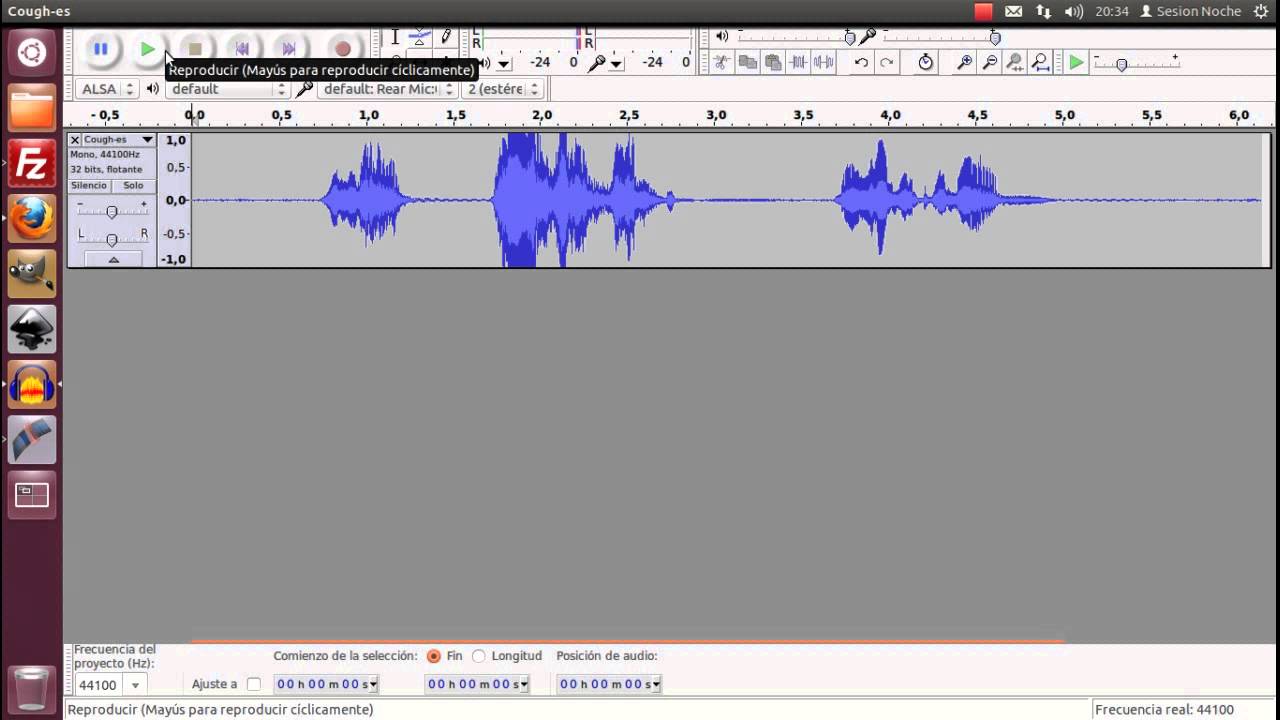
Task: Open the audio position time format dropdown
Action: 656,685
